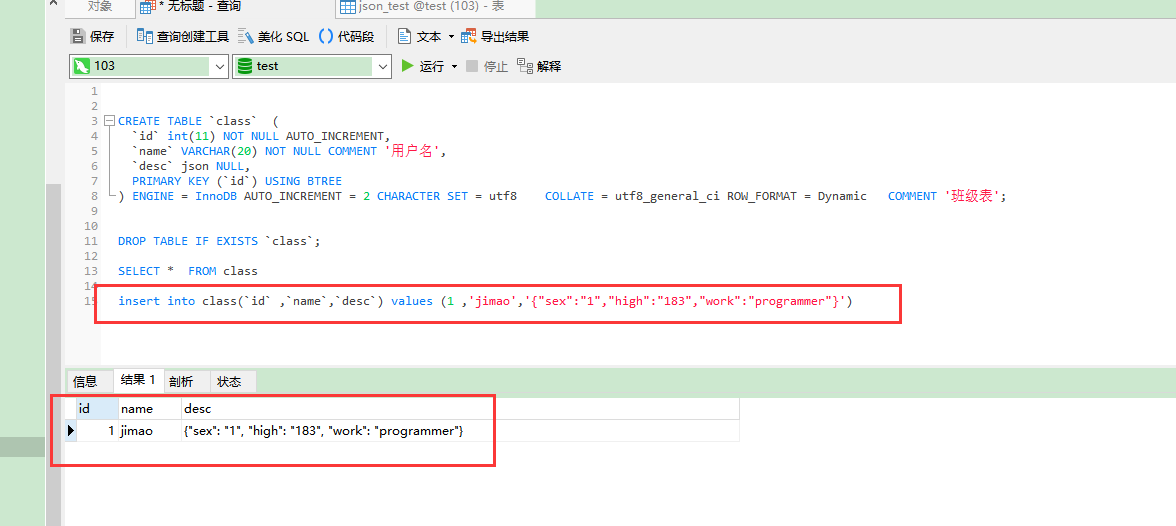Click the Export Result icon
The height and width of the screenshot is (526, 1176).
pos(469,36)
